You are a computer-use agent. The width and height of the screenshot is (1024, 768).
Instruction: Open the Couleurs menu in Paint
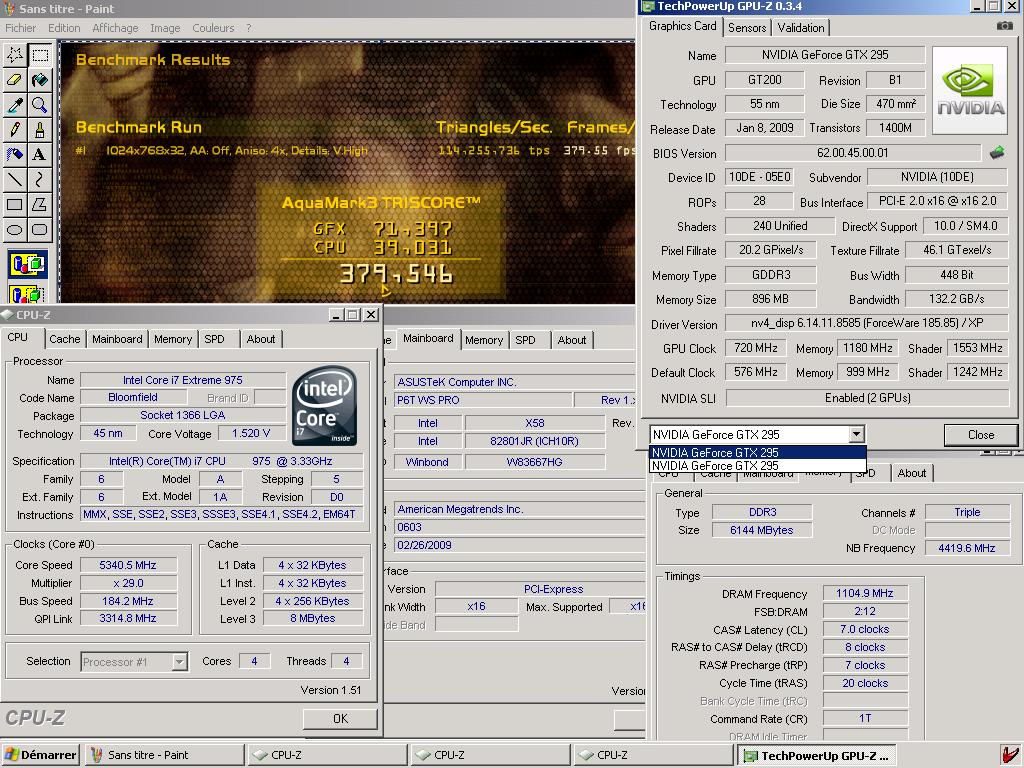coord(213,28)
